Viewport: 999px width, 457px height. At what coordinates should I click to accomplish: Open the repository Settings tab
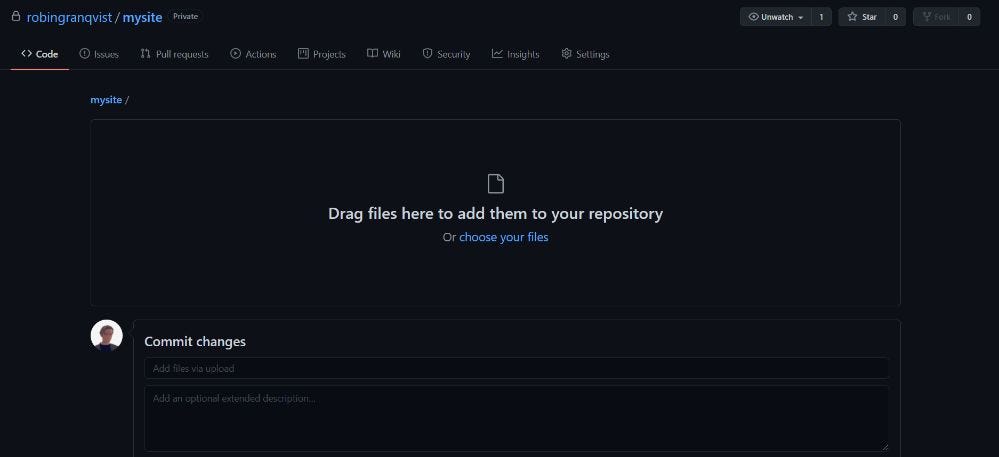coord(585,54)
